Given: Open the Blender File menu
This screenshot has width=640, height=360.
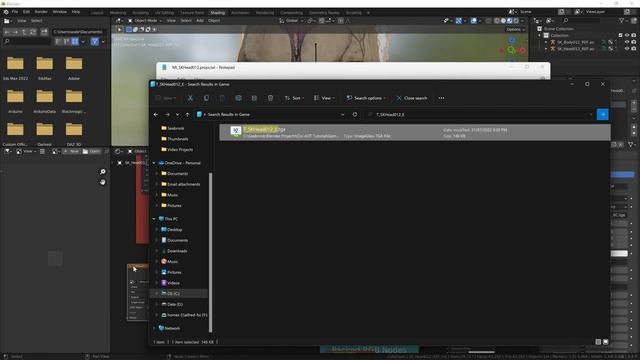Looking at the screenshot, I should click(x=15, y=12).
